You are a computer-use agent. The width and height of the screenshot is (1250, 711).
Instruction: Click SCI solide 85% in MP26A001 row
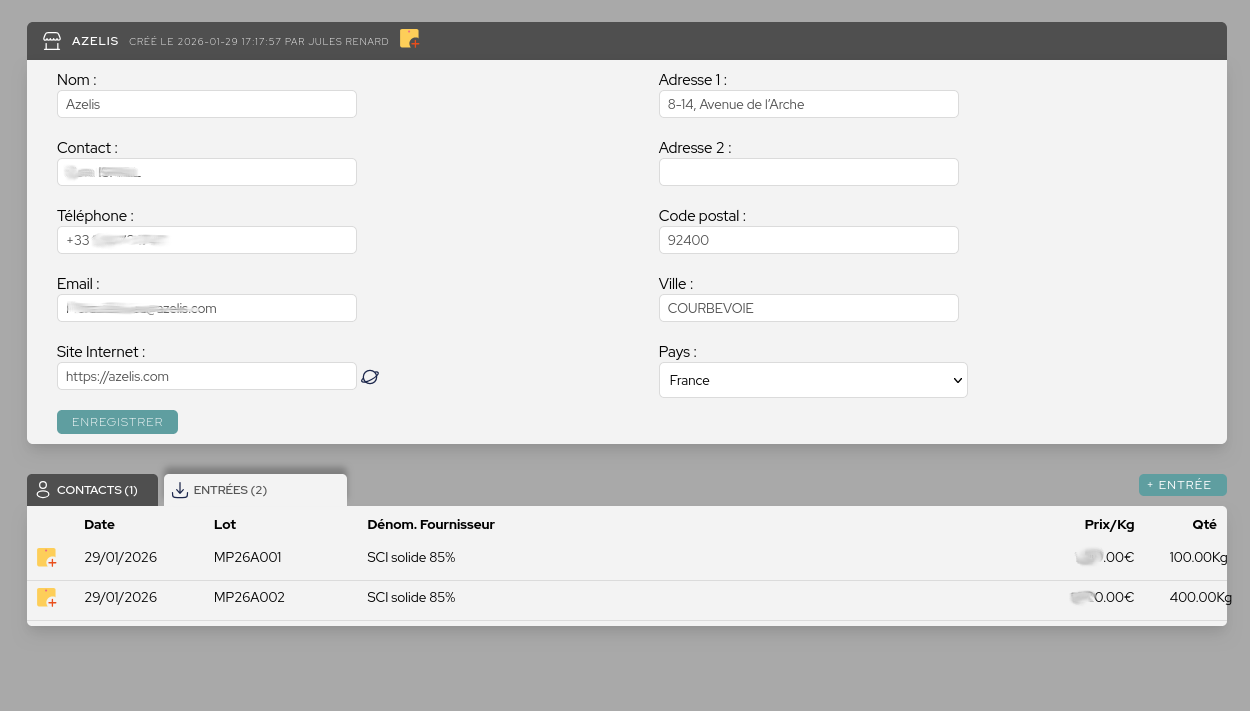[x=411, y=557]
